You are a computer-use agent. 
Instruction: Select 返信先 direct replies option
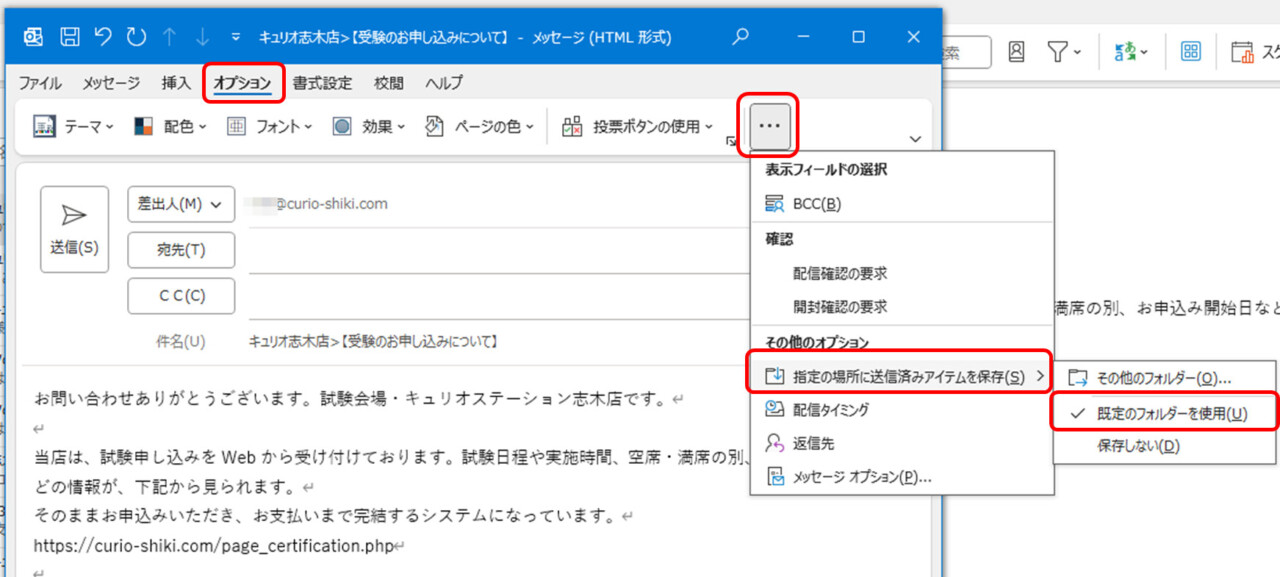click(x=902, y=443)
